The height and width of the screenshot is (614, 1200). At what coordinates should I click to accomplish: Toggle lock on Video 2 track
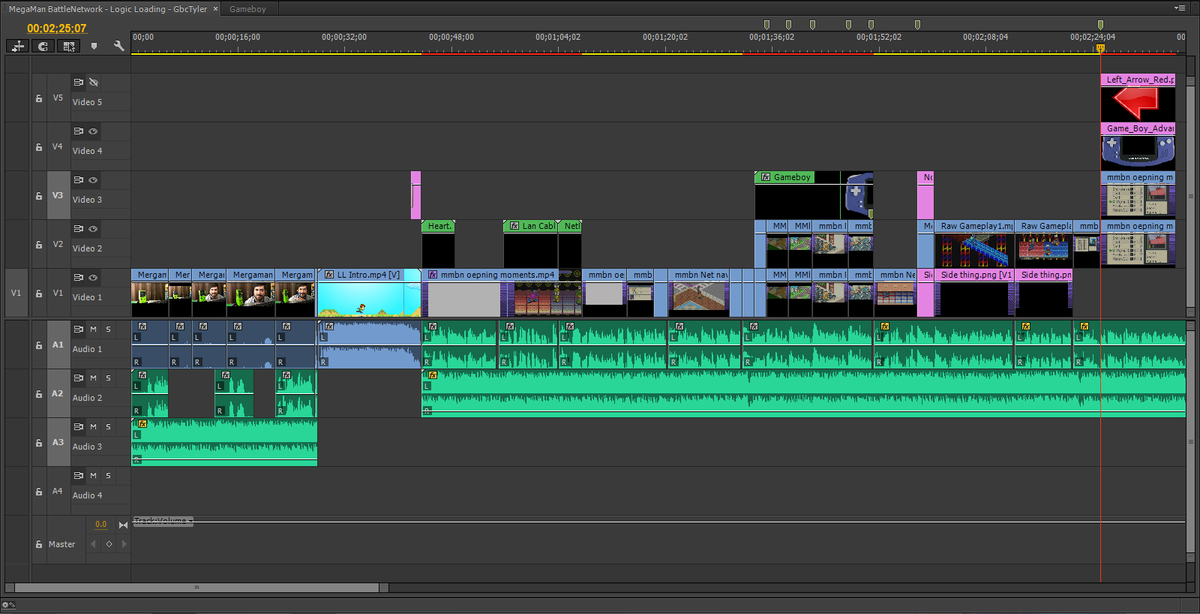[39, 246]
